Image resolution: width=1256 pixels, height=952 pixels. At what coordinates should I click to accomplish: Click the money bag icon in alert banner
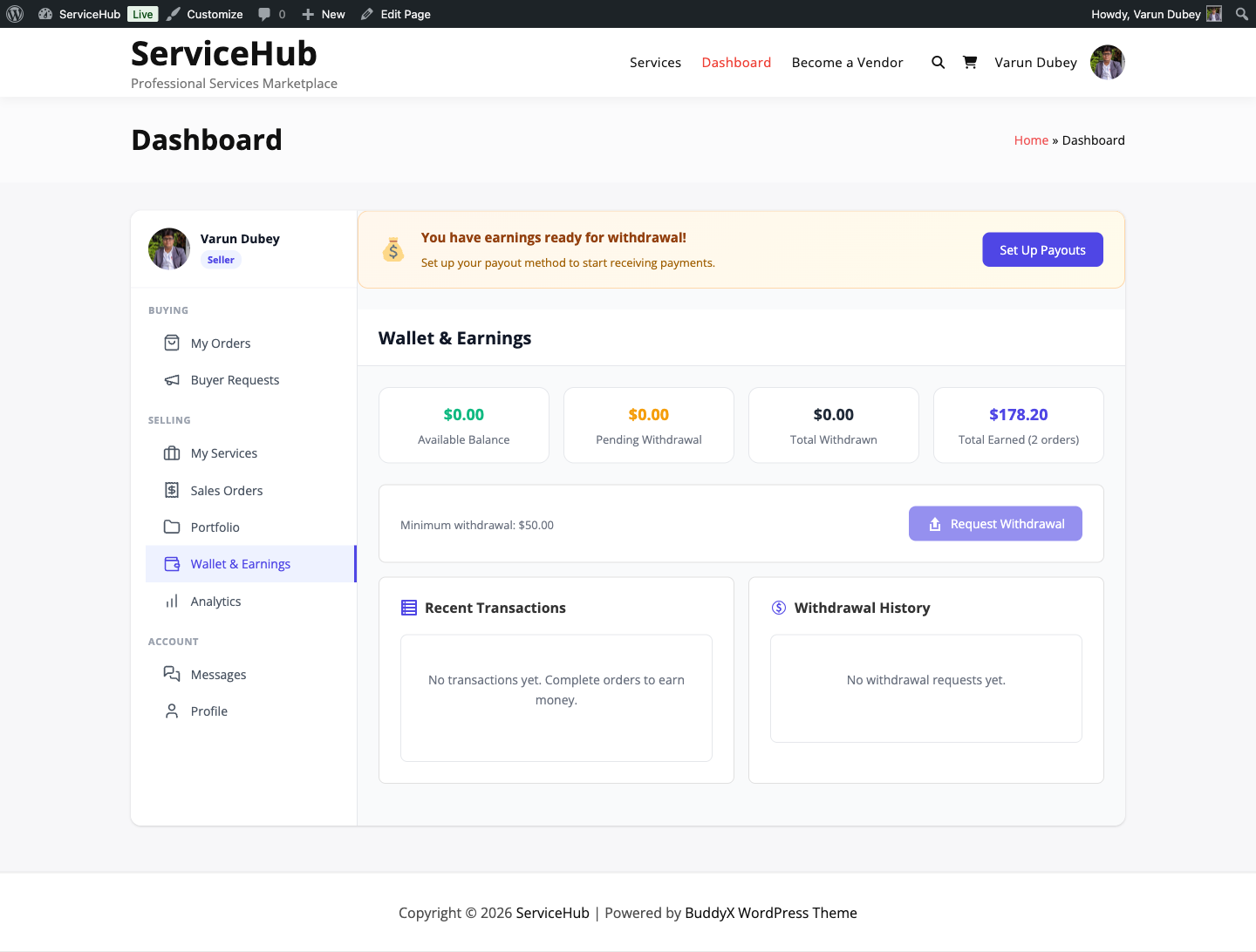pos(393,249)
